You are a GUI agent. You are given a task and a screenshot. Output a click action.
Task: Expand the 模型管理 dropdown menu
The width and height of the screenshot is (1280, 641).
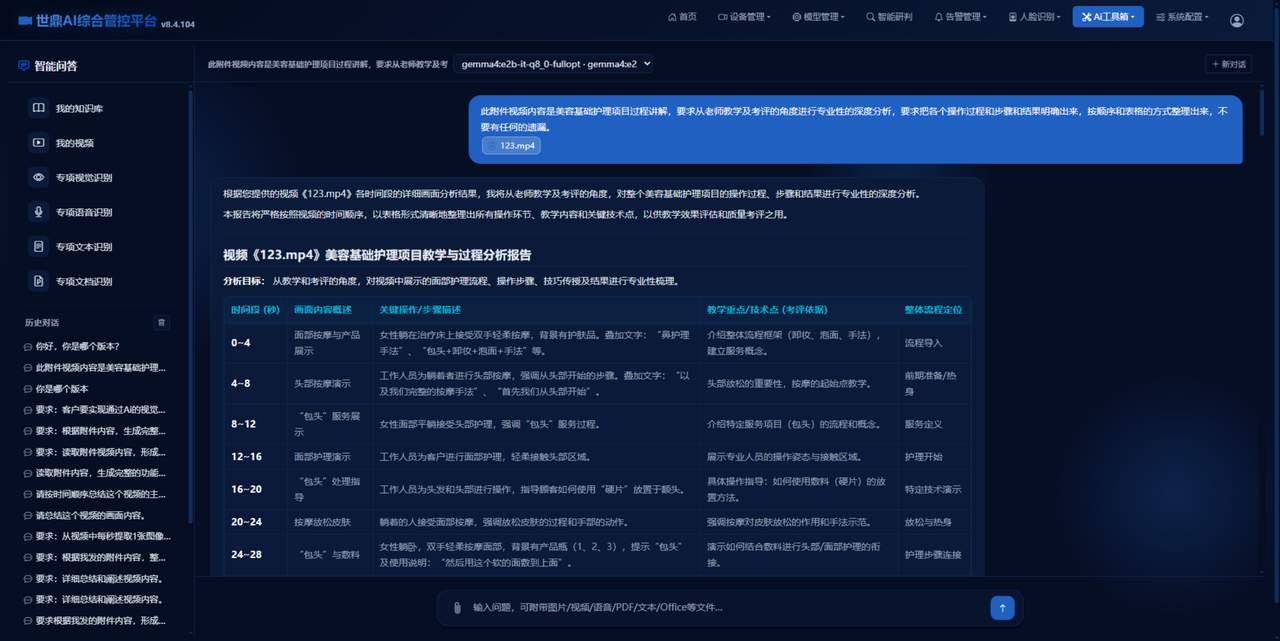point(818,17)
